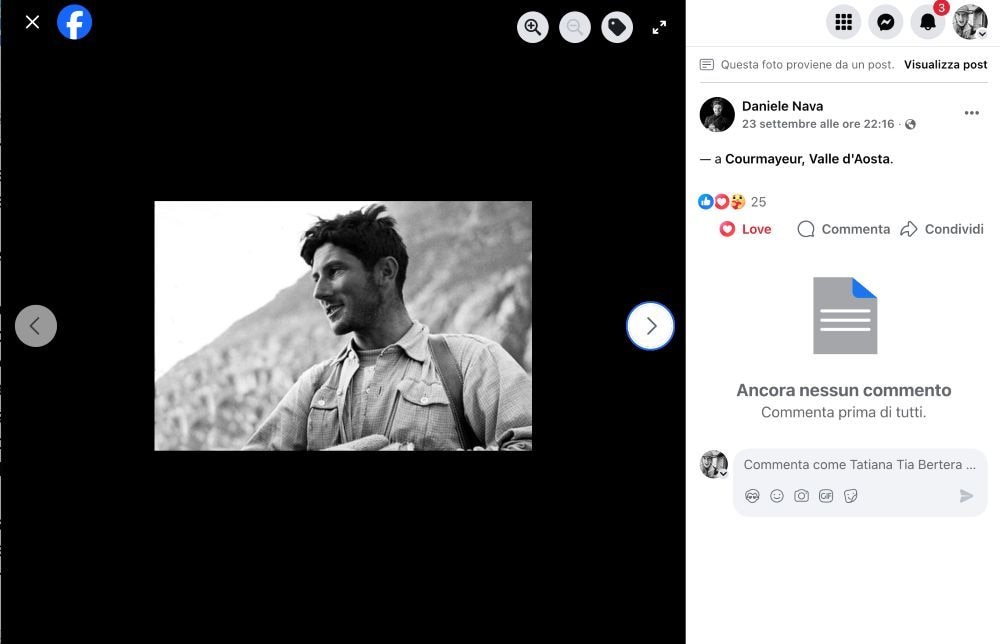Screen dimensions: 1000x644
Task: Zoom in on the photo
Action: 533,27
